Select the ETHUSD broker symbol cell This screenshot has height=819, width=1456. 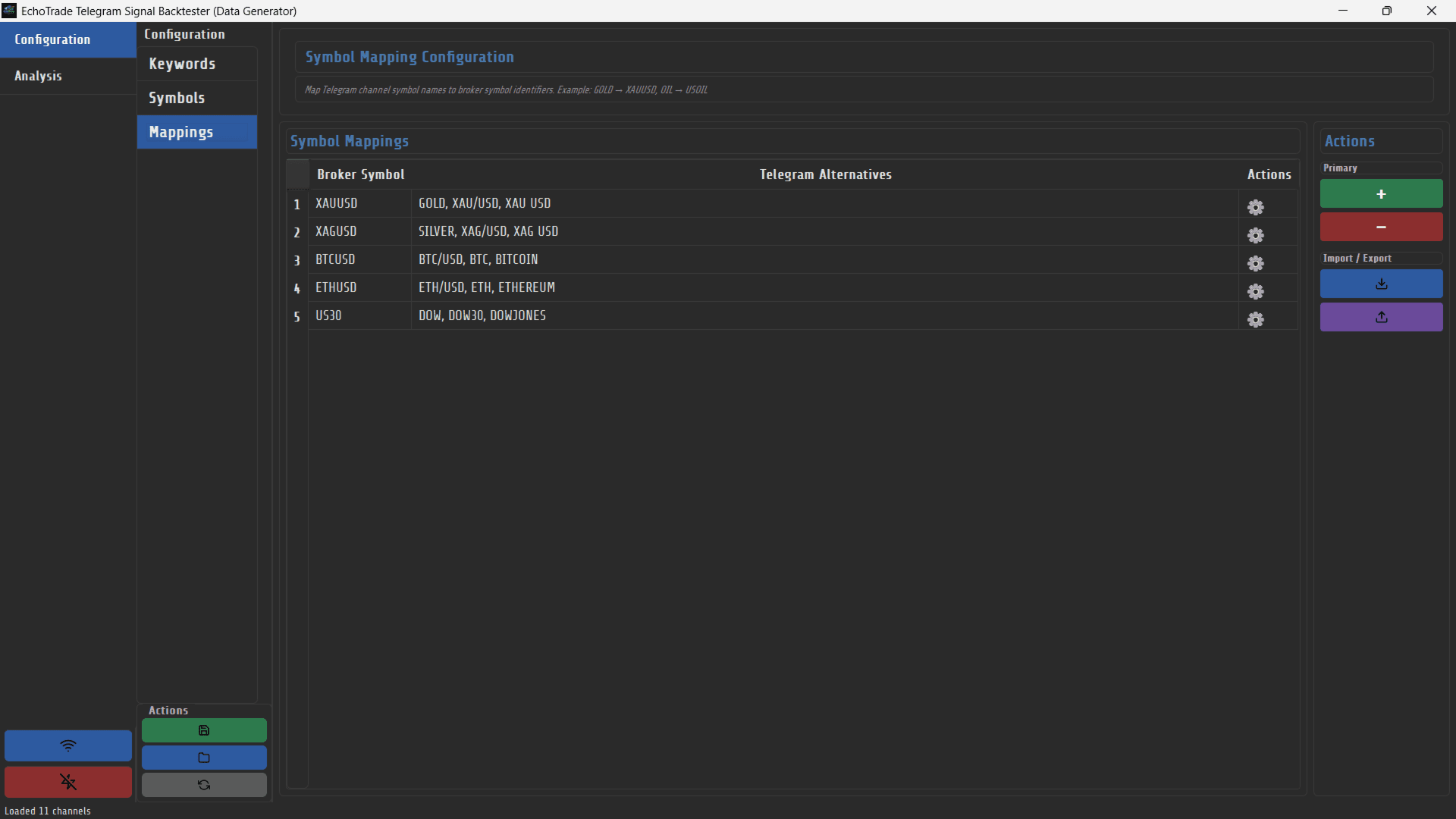click(x=360, y=287)
